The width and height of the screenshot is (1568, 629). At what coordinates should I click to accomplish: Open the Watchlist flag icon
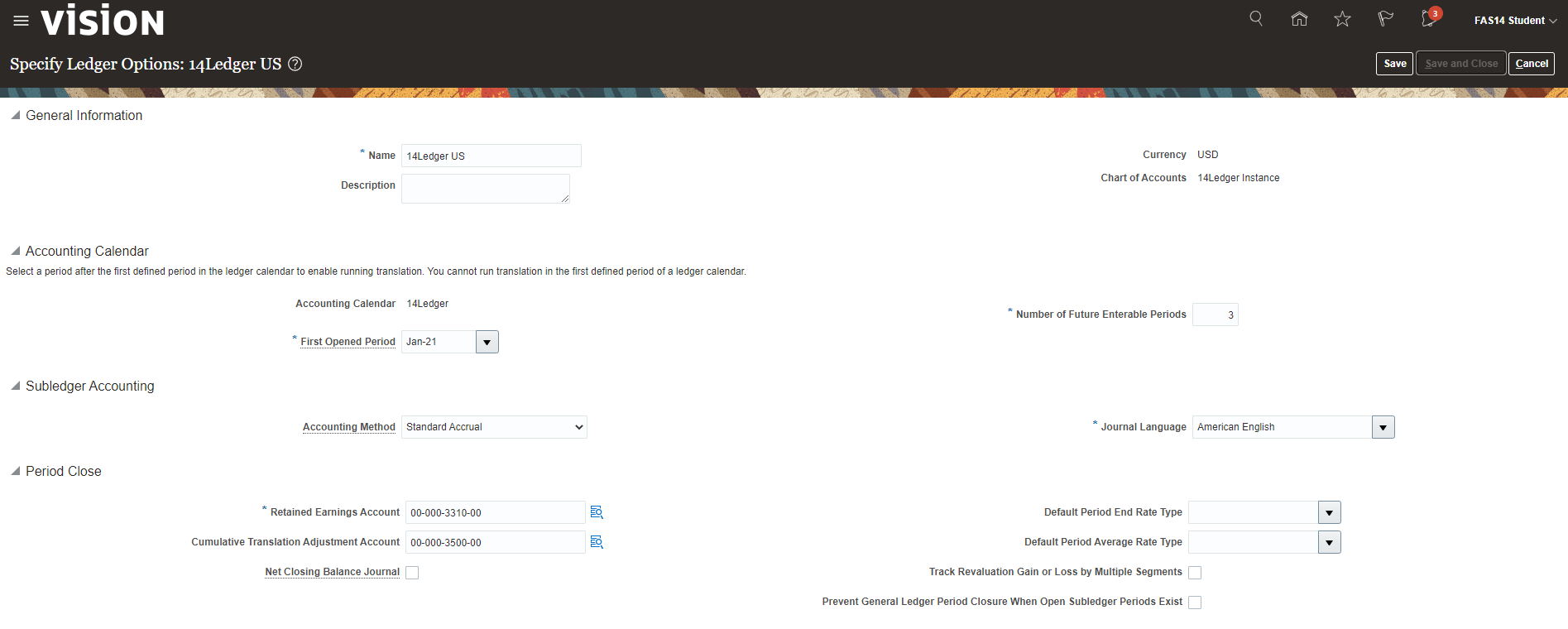(x=1385, y=19)
